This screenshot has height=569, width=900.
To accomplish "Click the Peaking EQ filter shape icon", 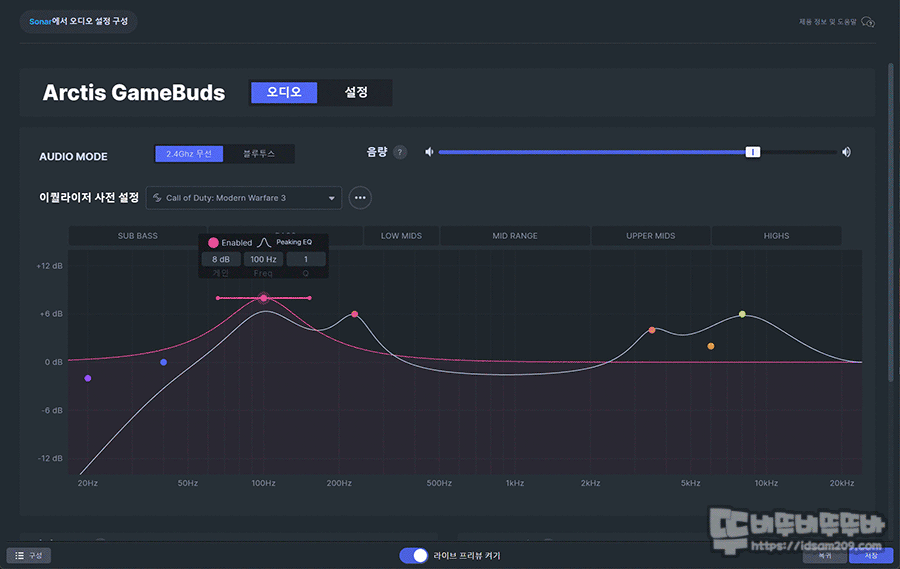I will (x=263, y=242).
